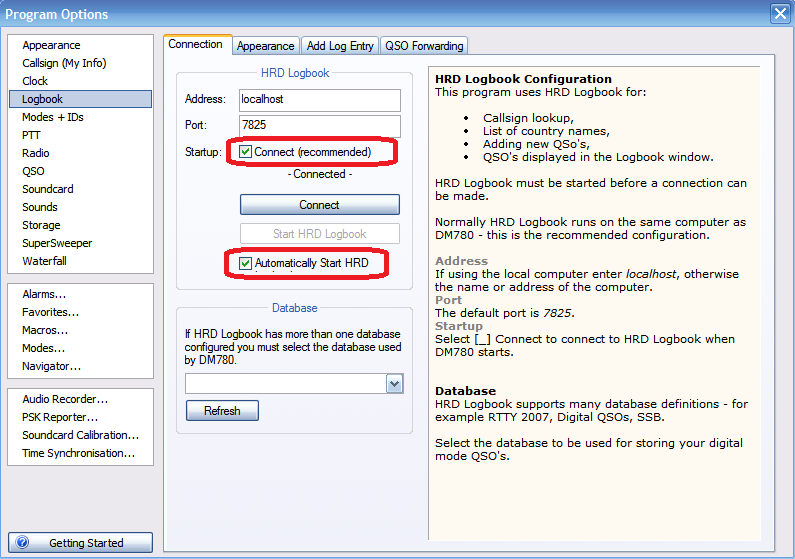Open the Add Log Entry tab
Viewport: 795px width, 559px height.
pos(340,46)
